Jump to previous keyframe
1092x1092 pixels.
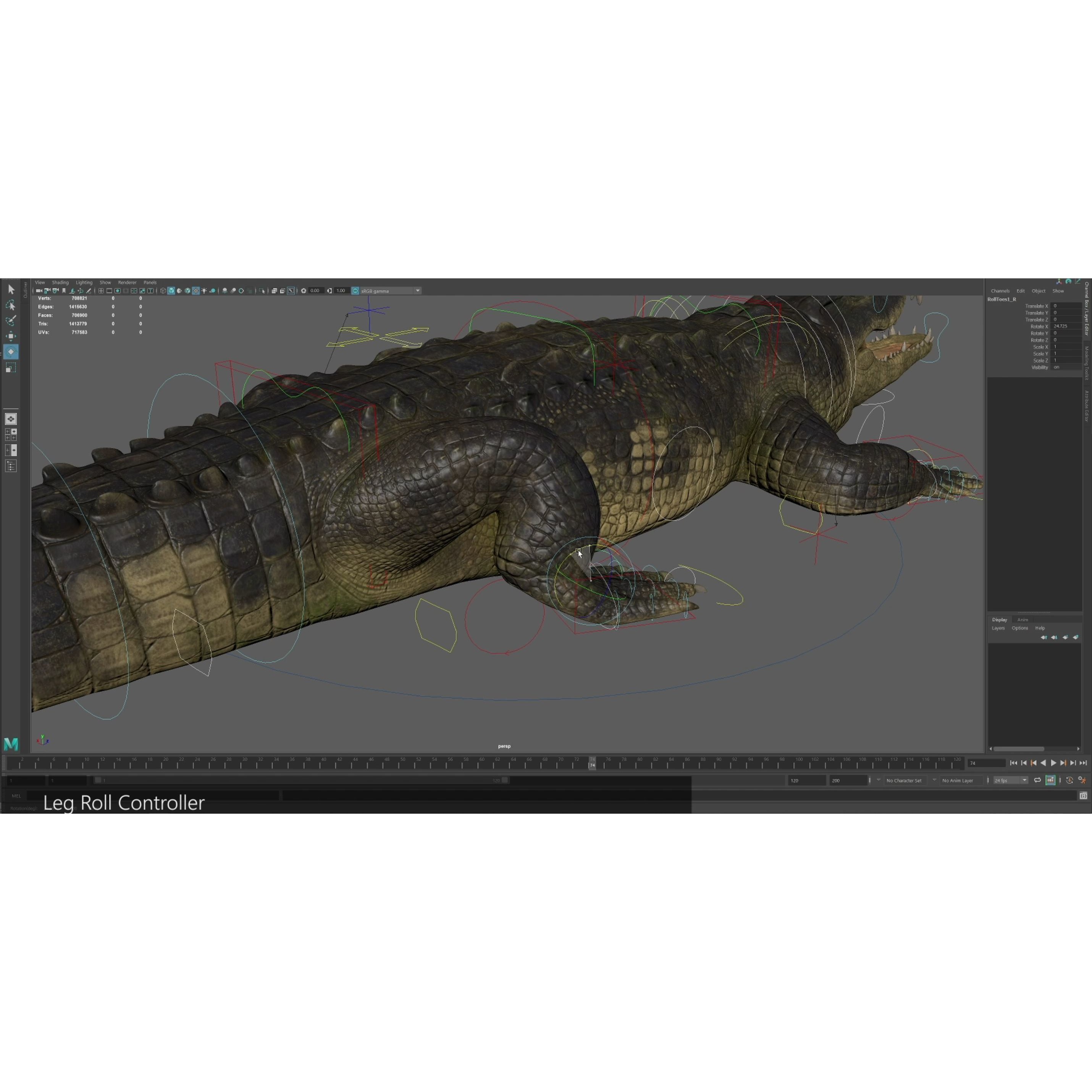(1034, 763)
